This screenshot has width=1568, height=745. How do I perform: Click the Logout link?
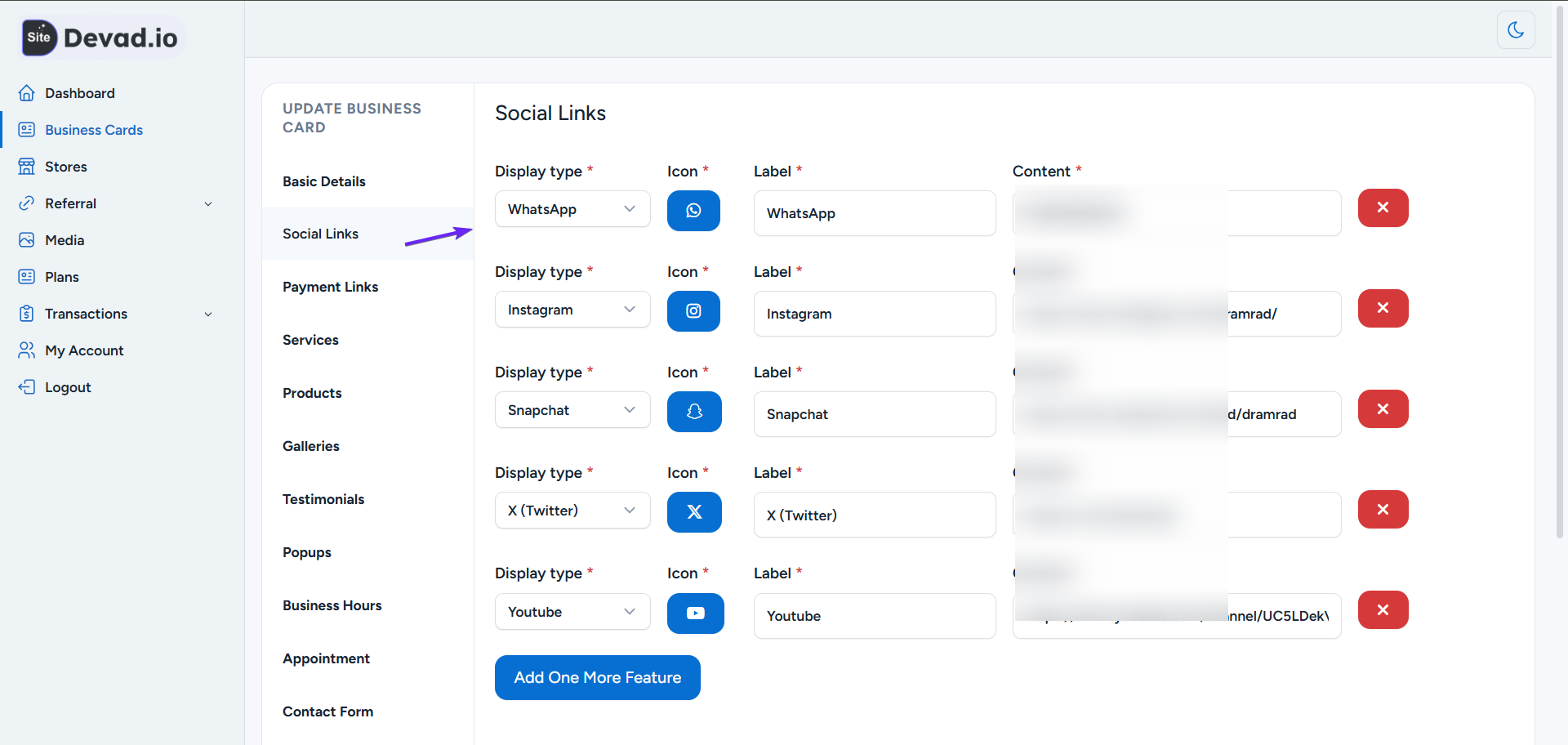[67, 387]
